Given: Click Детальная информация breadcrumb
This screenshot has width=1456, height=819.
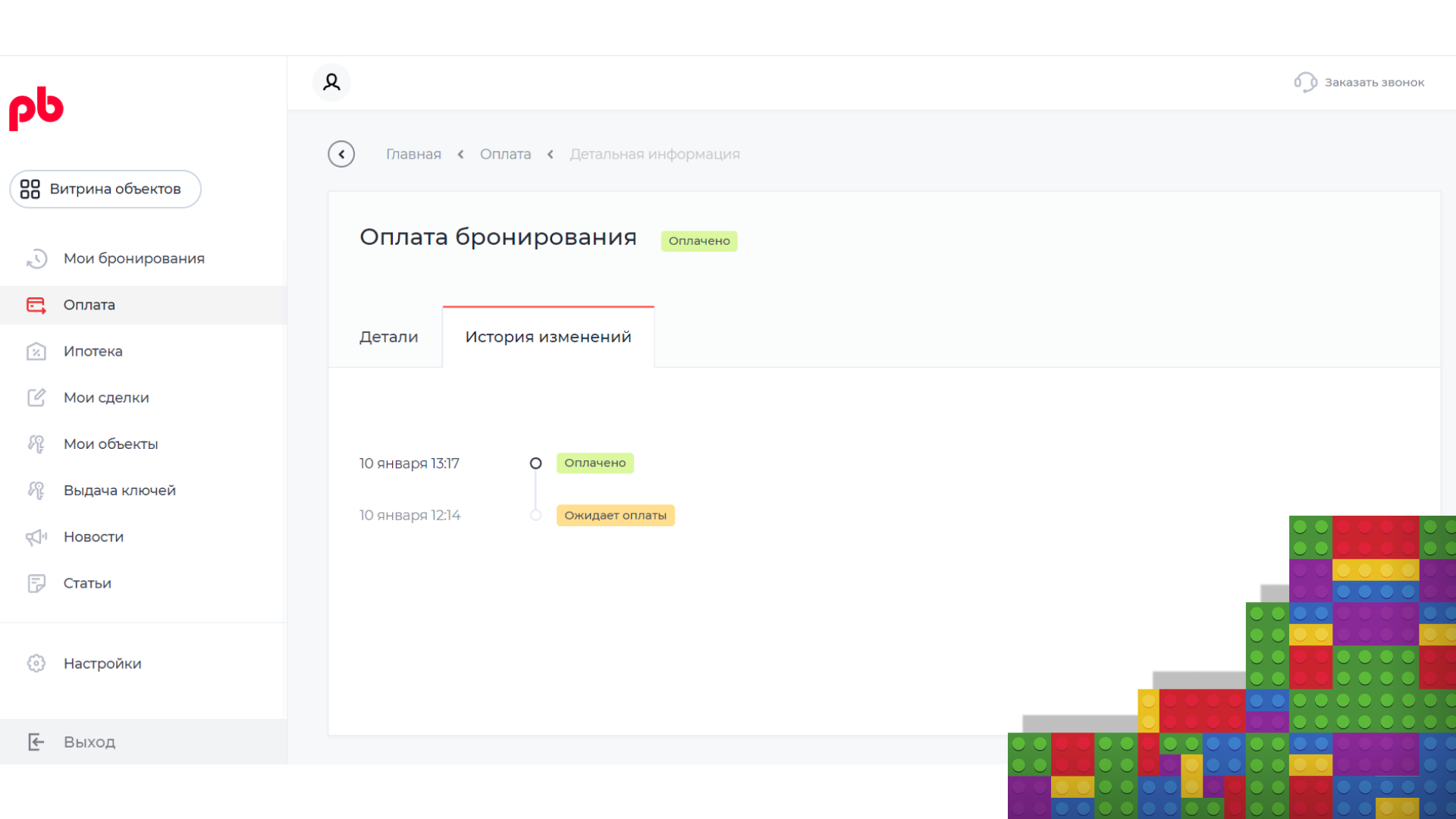Looking at the screenshot, I should 654,154.
